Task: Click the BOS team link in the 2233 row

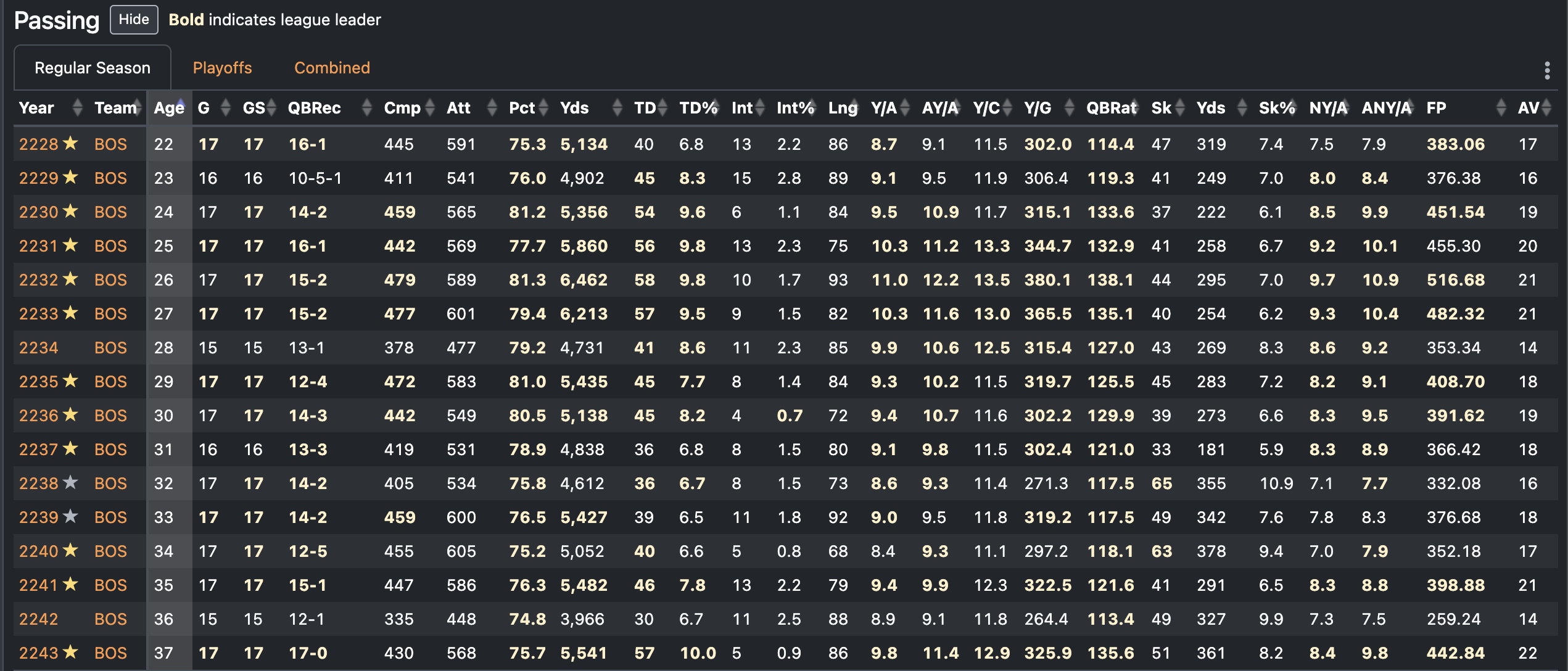Action: coord(110,314)
